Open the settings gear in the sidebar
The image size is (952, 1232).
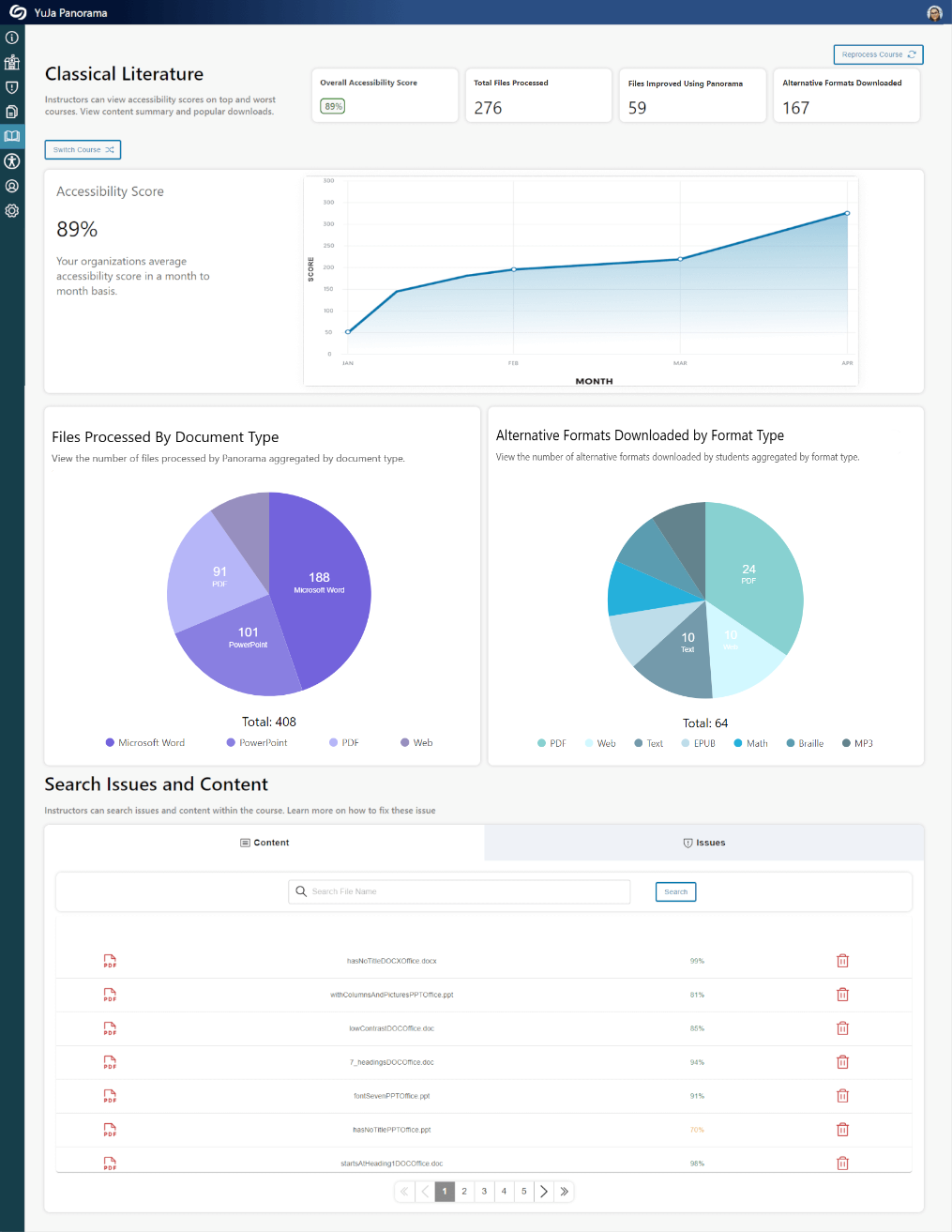point(12,211)
